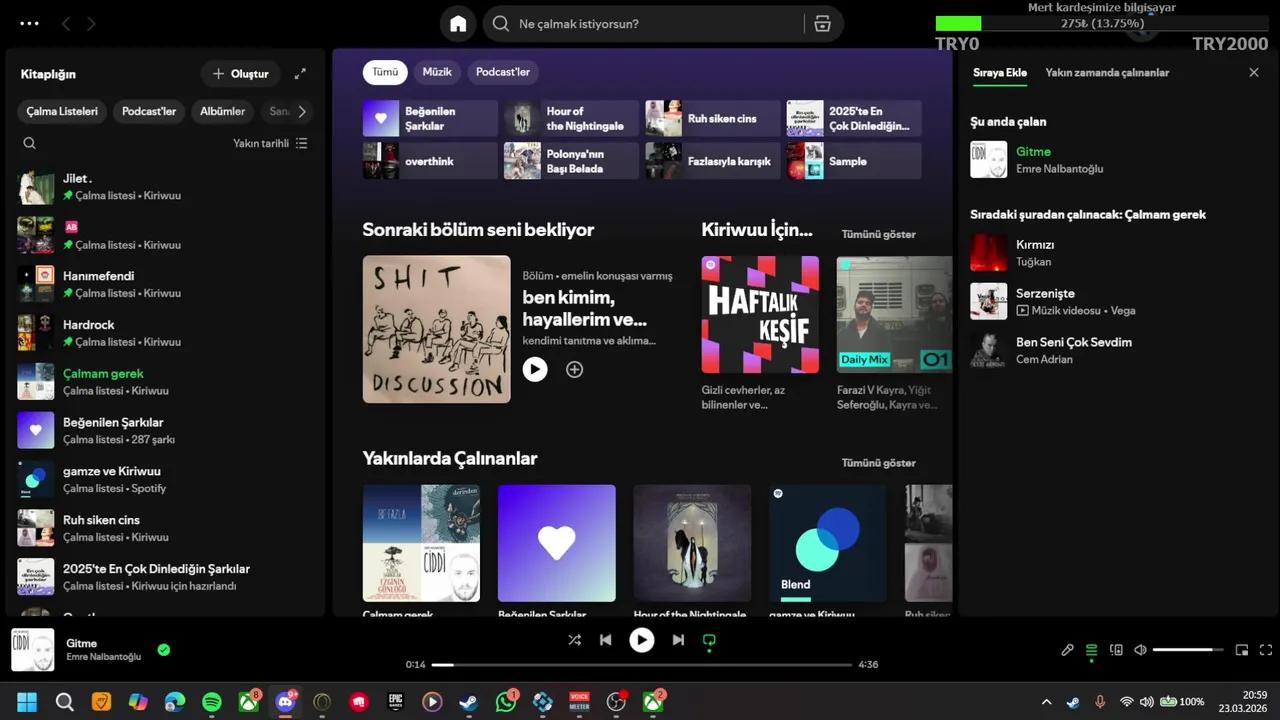Search within your library magnifier icon
This screenshot has width=1280, height=720.
[29, 143]
